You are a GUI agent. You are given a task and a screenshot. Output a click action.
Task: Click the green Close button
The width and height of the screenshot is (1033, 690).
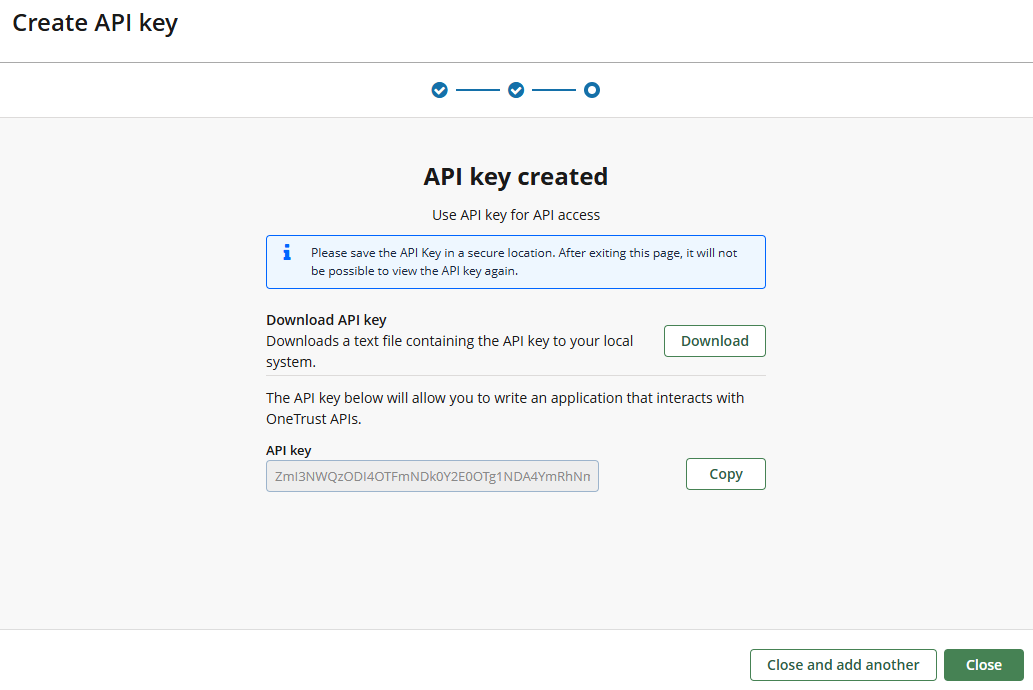coord(983,664)
